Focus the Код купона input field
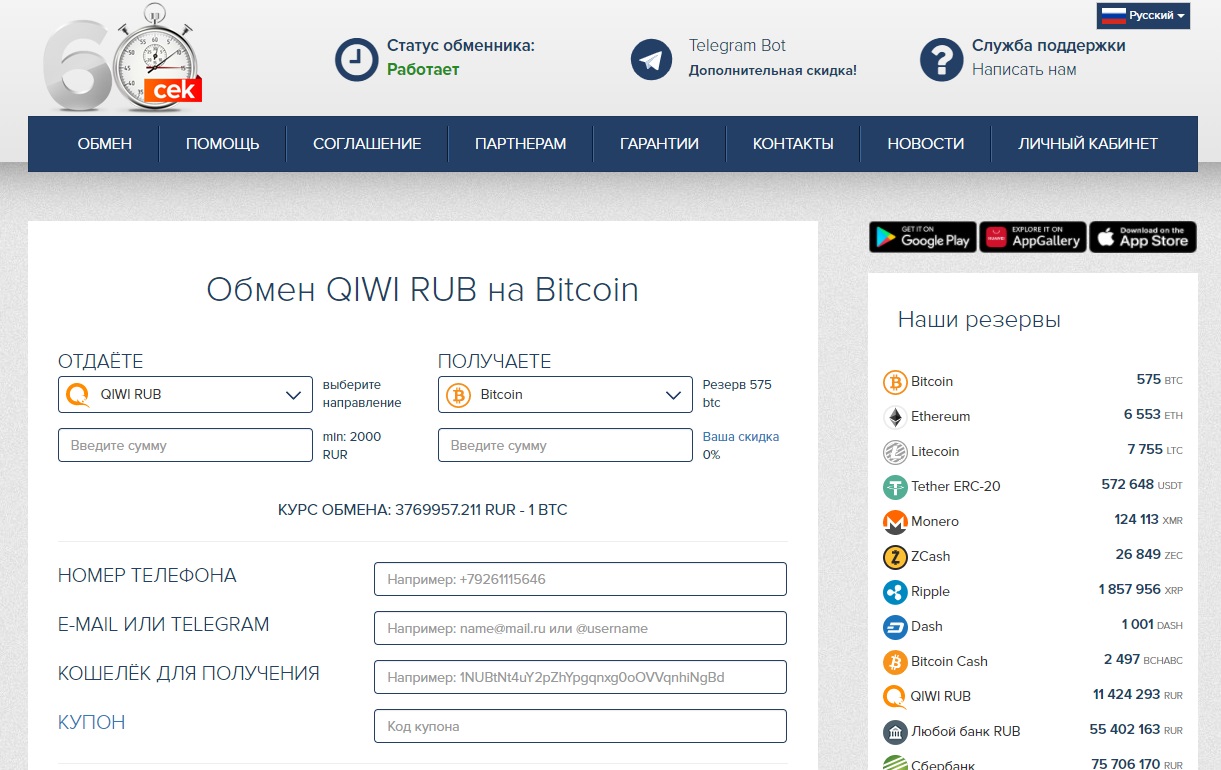Image resolution: width=1221 pixels, height=770 pixels. coord(580,726)
